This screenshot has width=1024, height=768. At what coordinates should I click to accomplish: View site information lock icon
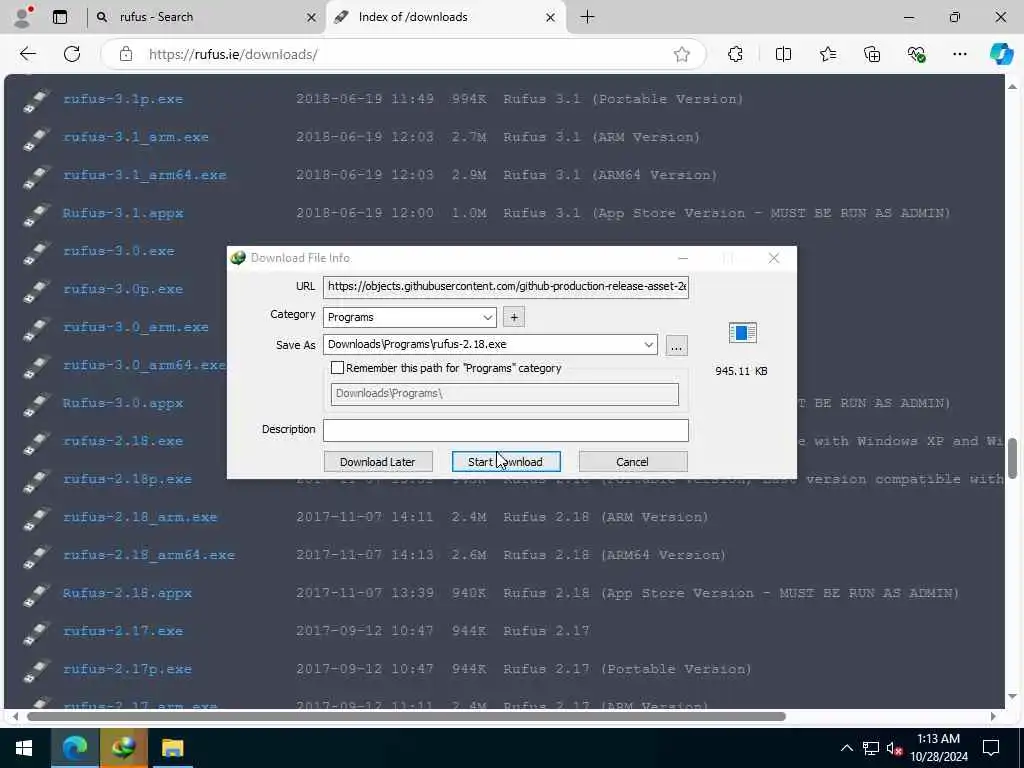(x=126, y=54)
